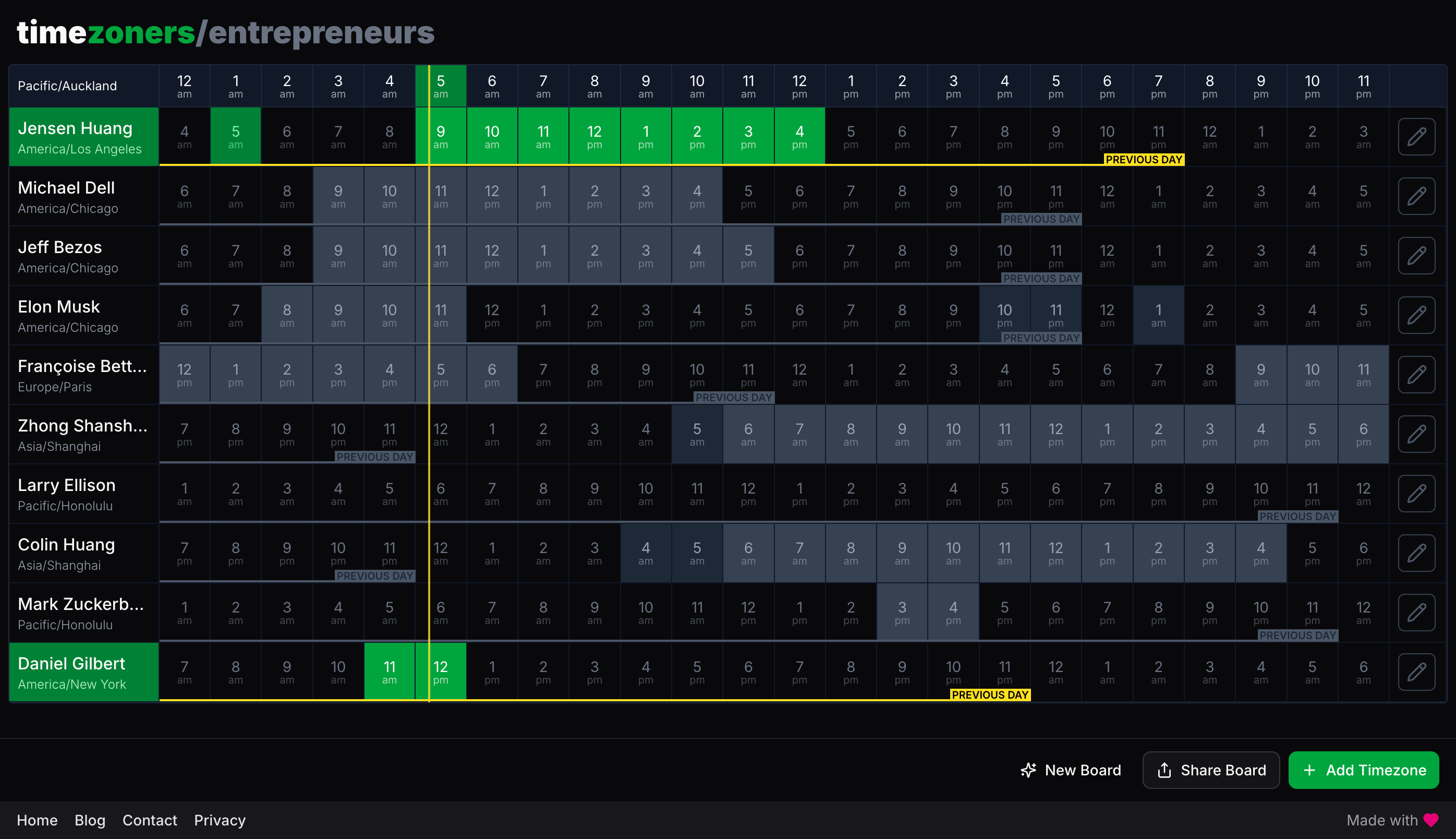
Task: Go to Home in footer
Action: [x=37, y=820]
